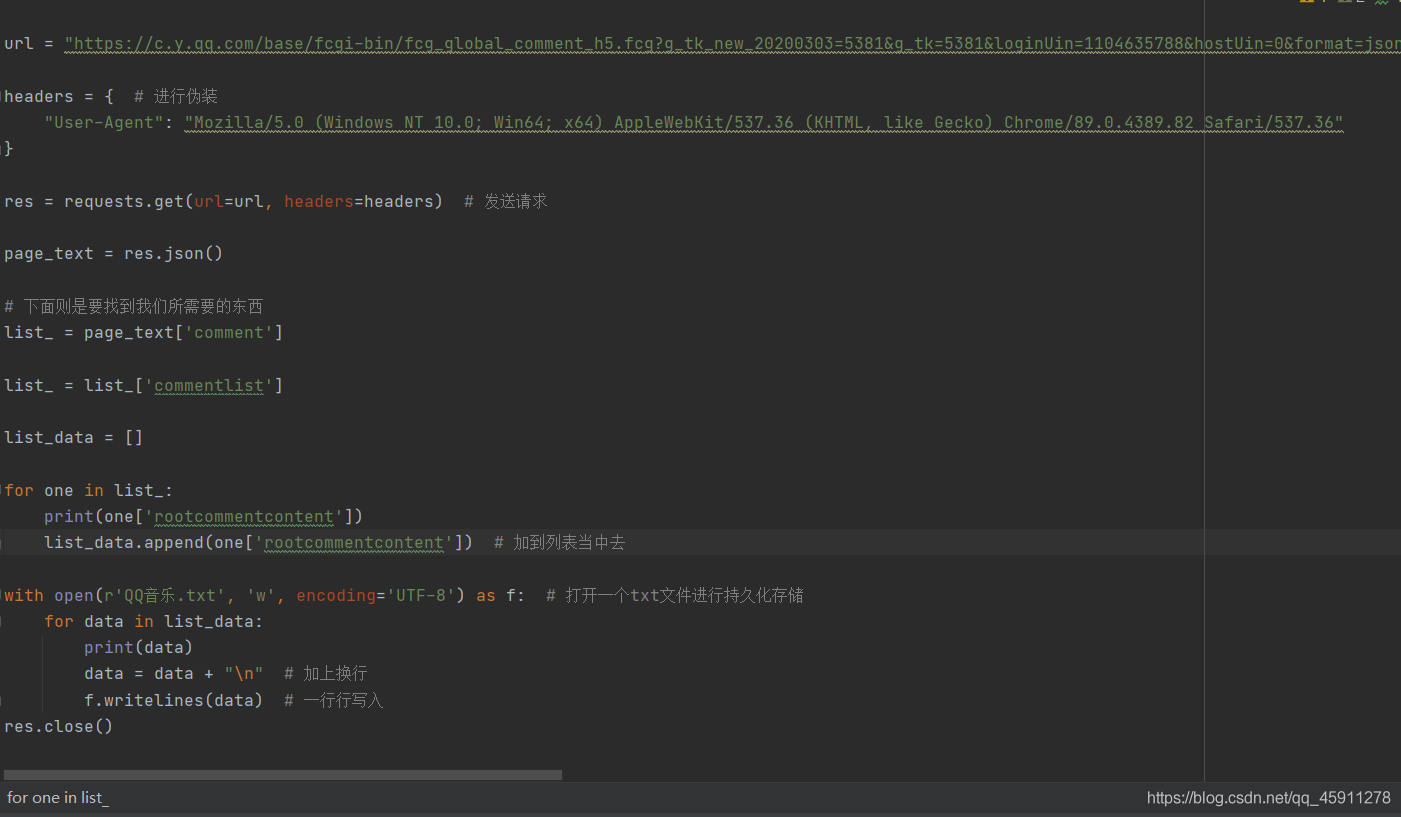Click the 'w' file mode string

point(262,596)
